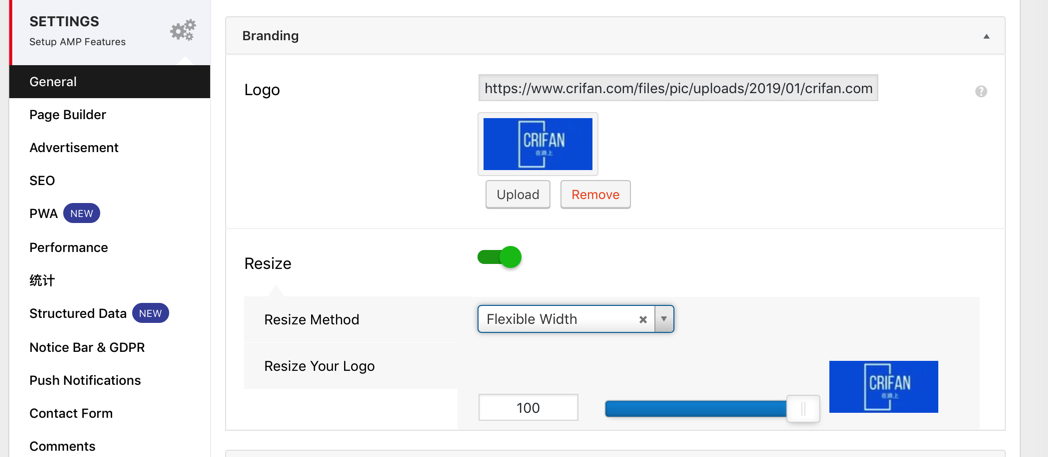This screenshot has height=457, width=1048.
Task: Click the Flexible Width combo box
Action: [x=560, y=319]
